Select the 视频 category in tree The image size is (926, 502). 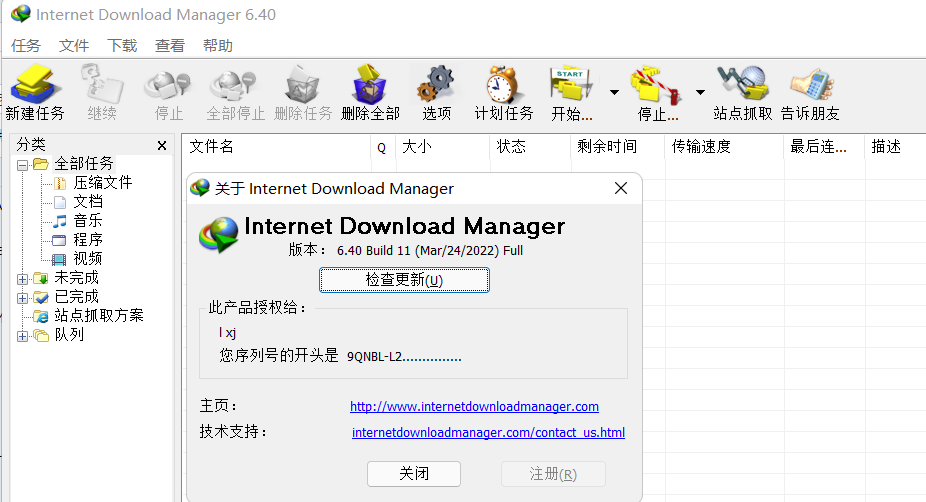click(x=87, y=259)
